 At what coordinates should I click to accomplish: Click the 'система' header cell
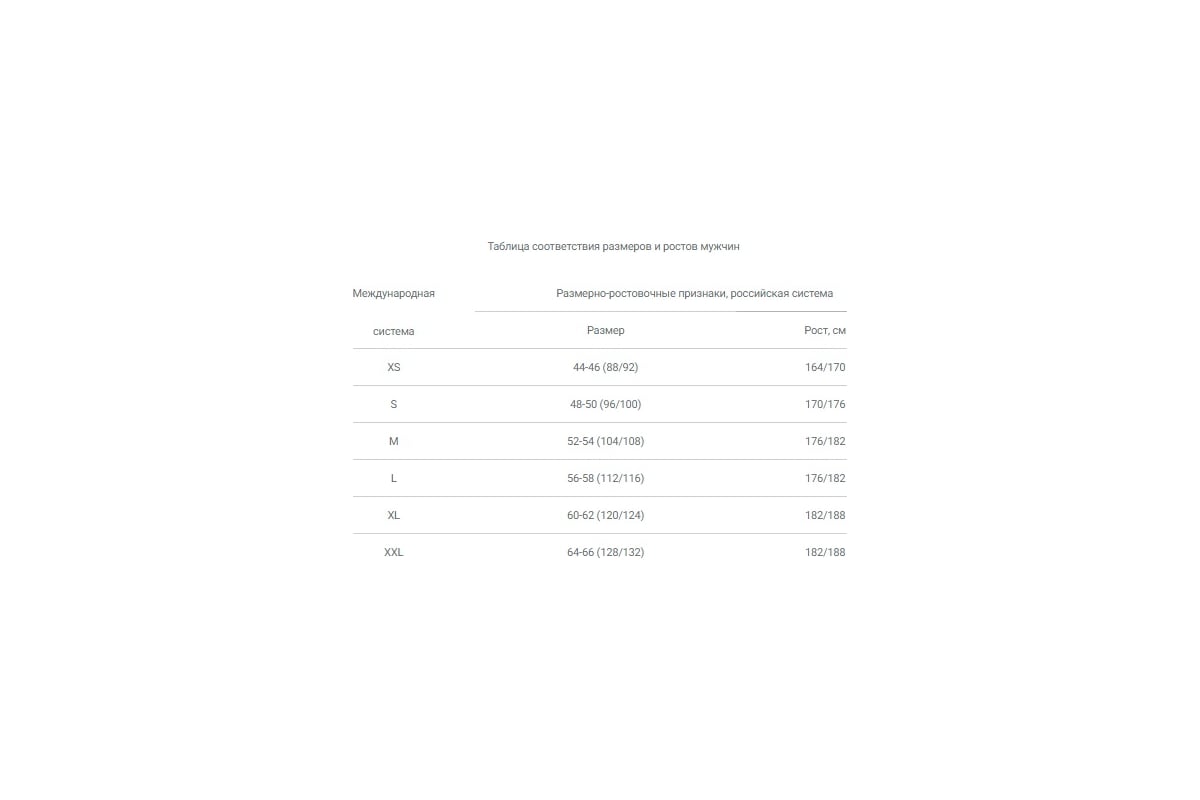point(393,331)
